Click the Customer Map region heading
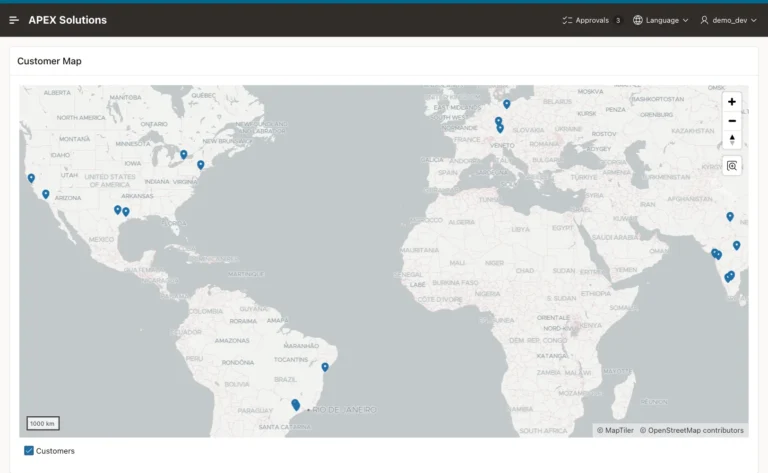This screenshot has height=473, width=768. click(49, 61)
